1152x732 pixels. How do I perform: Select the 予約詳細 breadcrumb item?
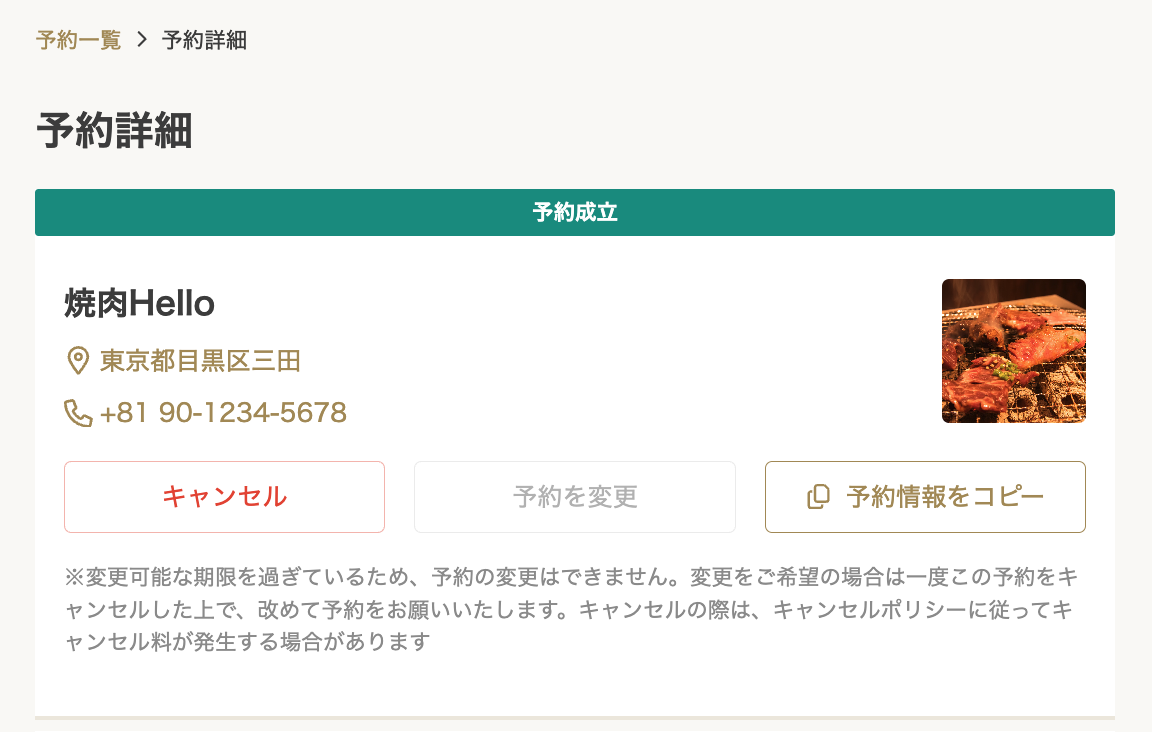[204, 40]
